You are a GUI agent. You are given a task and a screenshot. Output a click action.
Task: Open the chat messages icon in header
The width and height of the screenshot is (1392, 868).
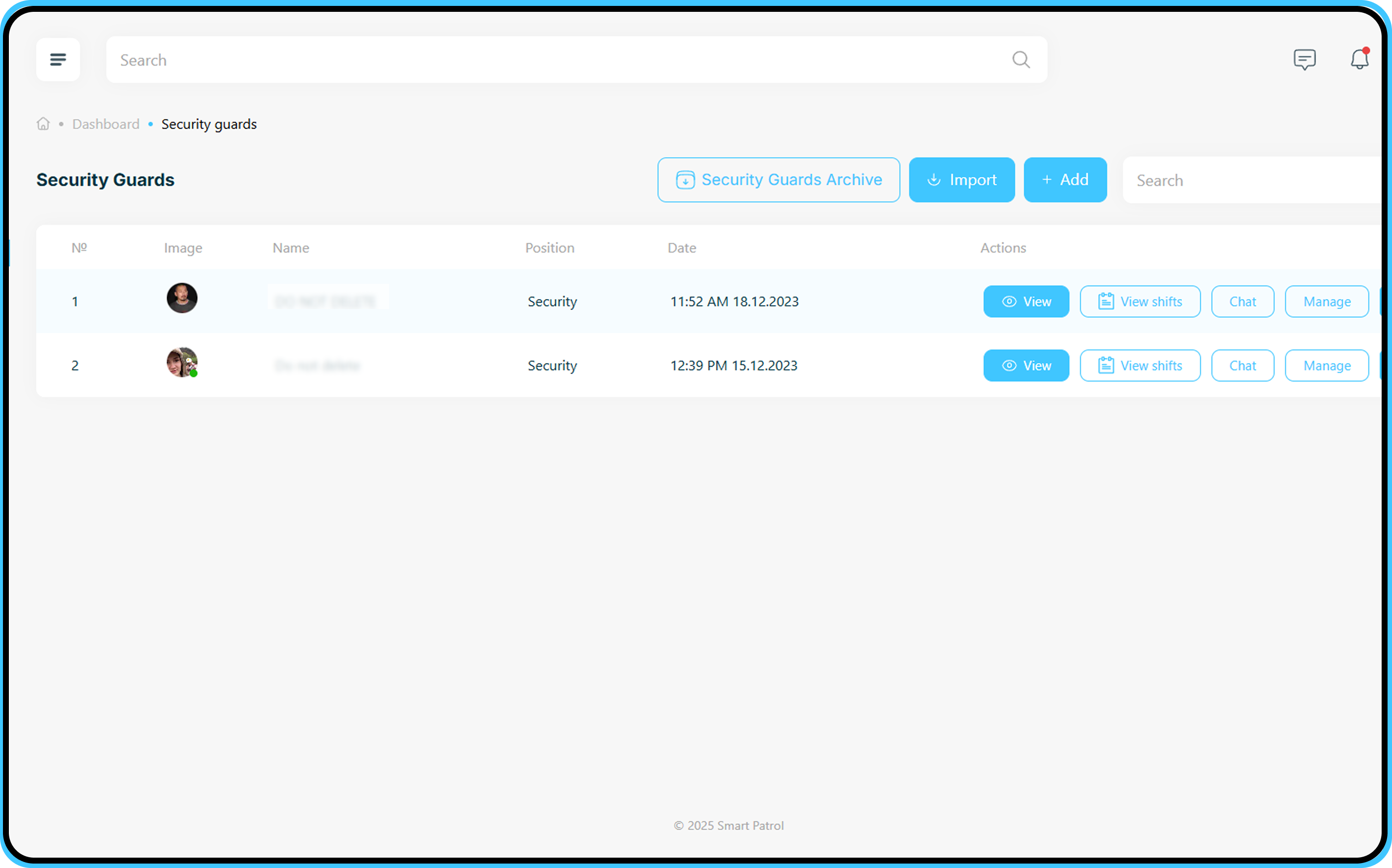[1304, 59]
